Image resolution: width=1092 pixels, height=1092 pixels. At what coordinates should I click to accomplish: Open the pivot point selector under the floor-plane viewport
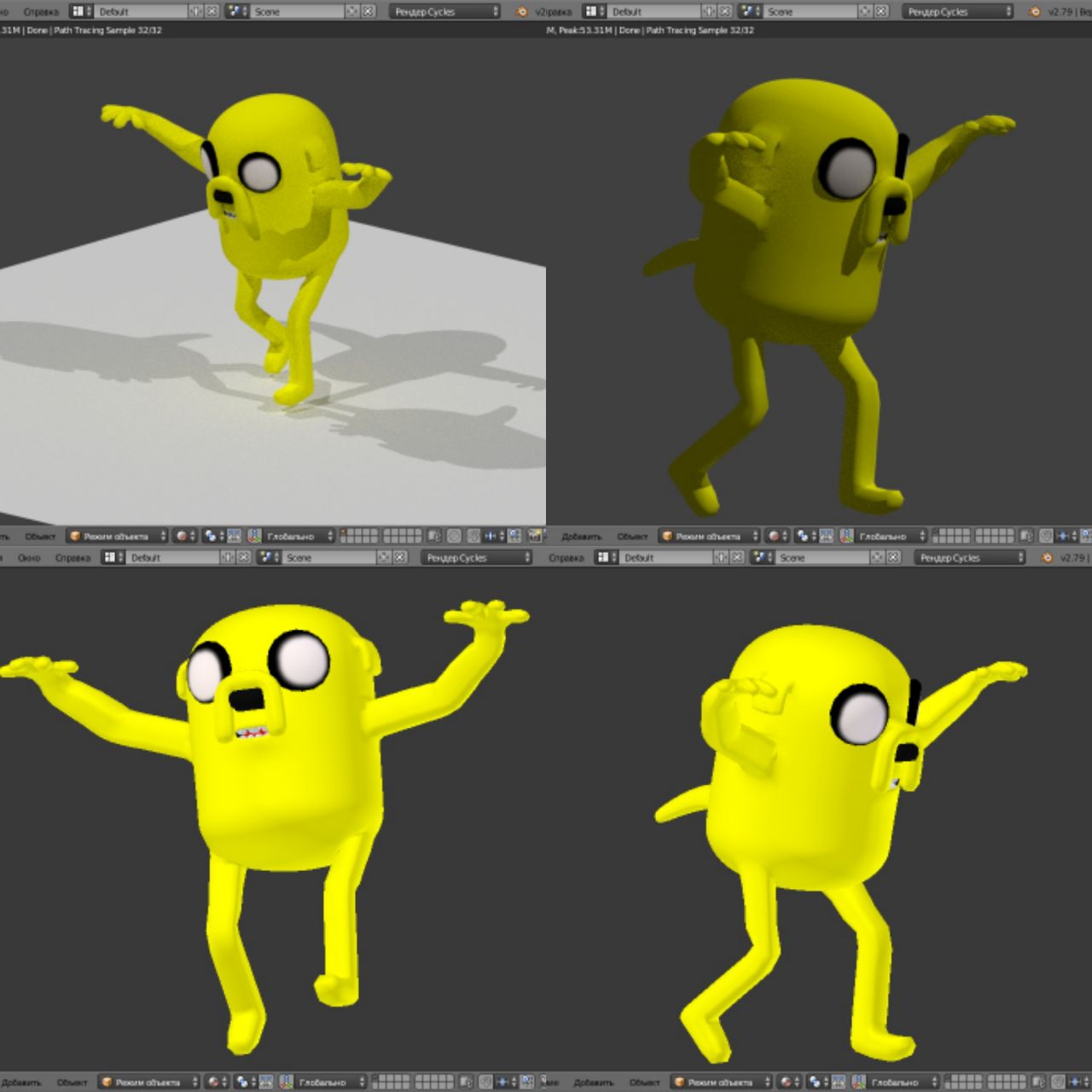(x=213, y=536)
